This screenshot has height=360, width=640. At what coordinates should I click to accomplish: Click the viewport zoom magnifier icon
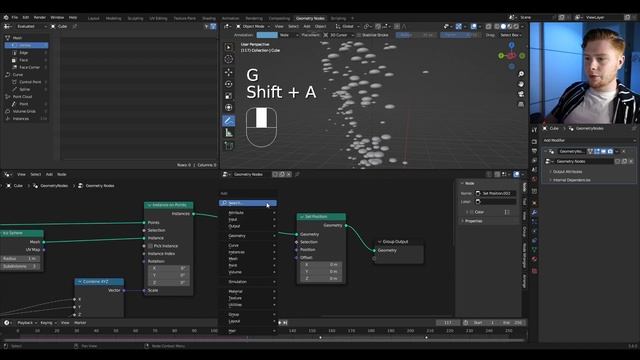coord(521,74)
